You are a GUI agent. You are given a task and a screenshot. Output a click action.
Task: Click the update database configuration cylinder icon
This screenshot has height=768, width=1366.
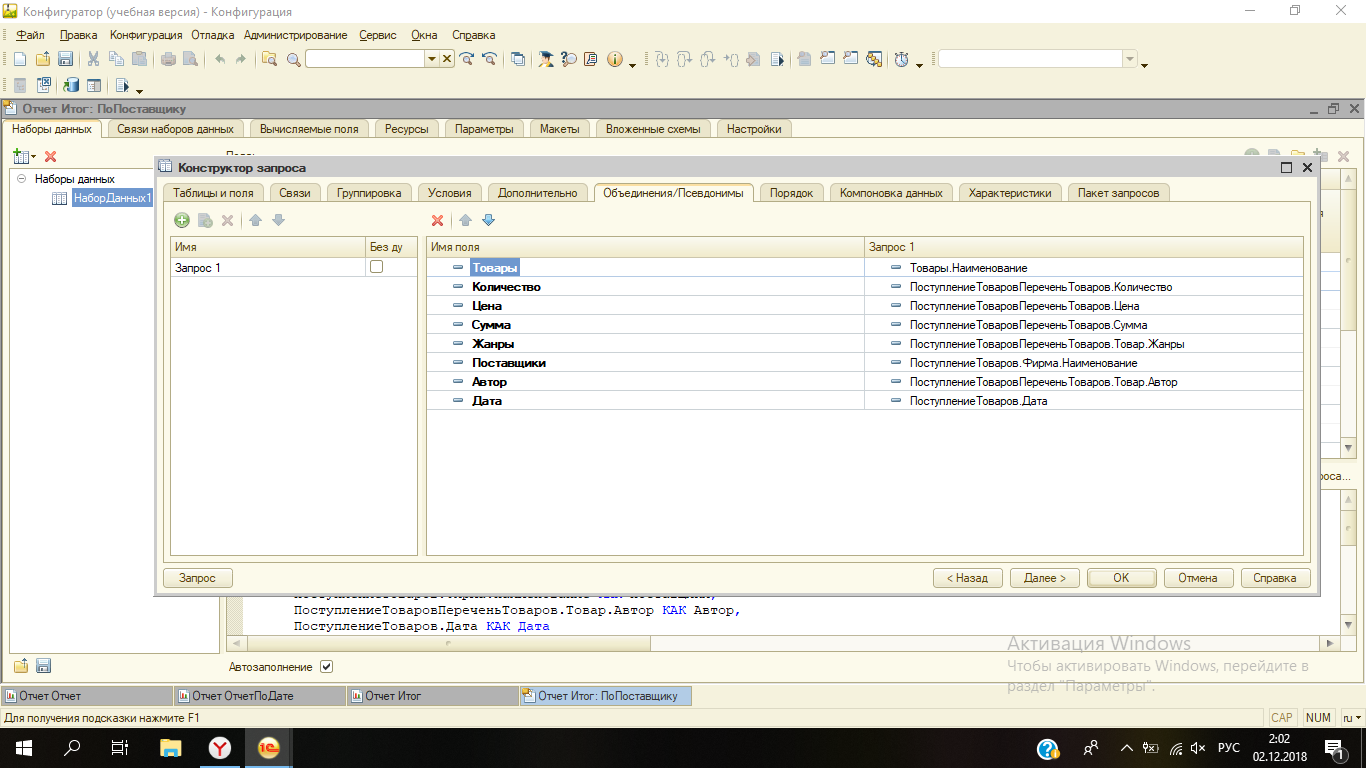(x=71, y=86)
